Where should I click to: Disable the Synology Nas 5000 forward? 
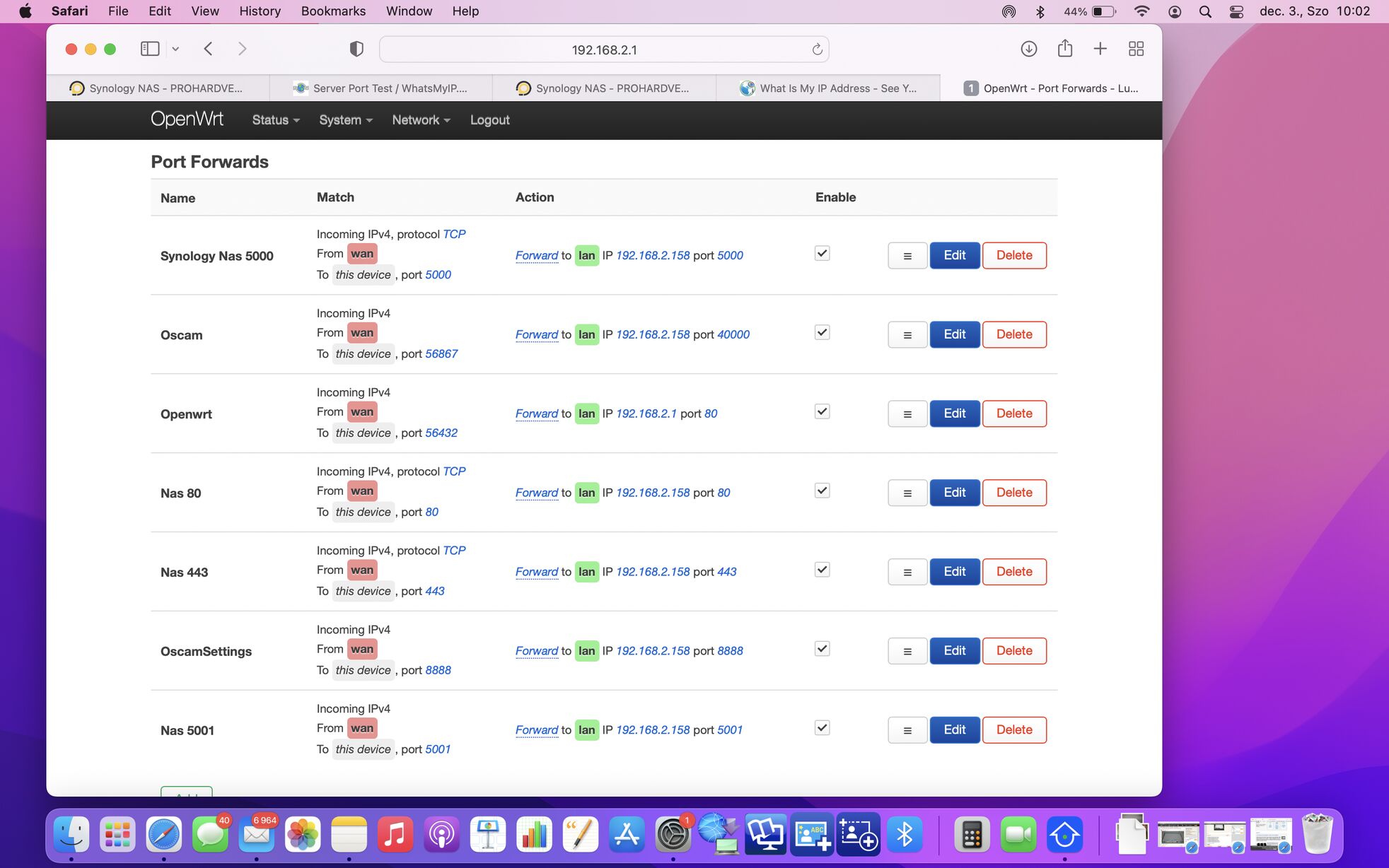(x=822, y=254)
